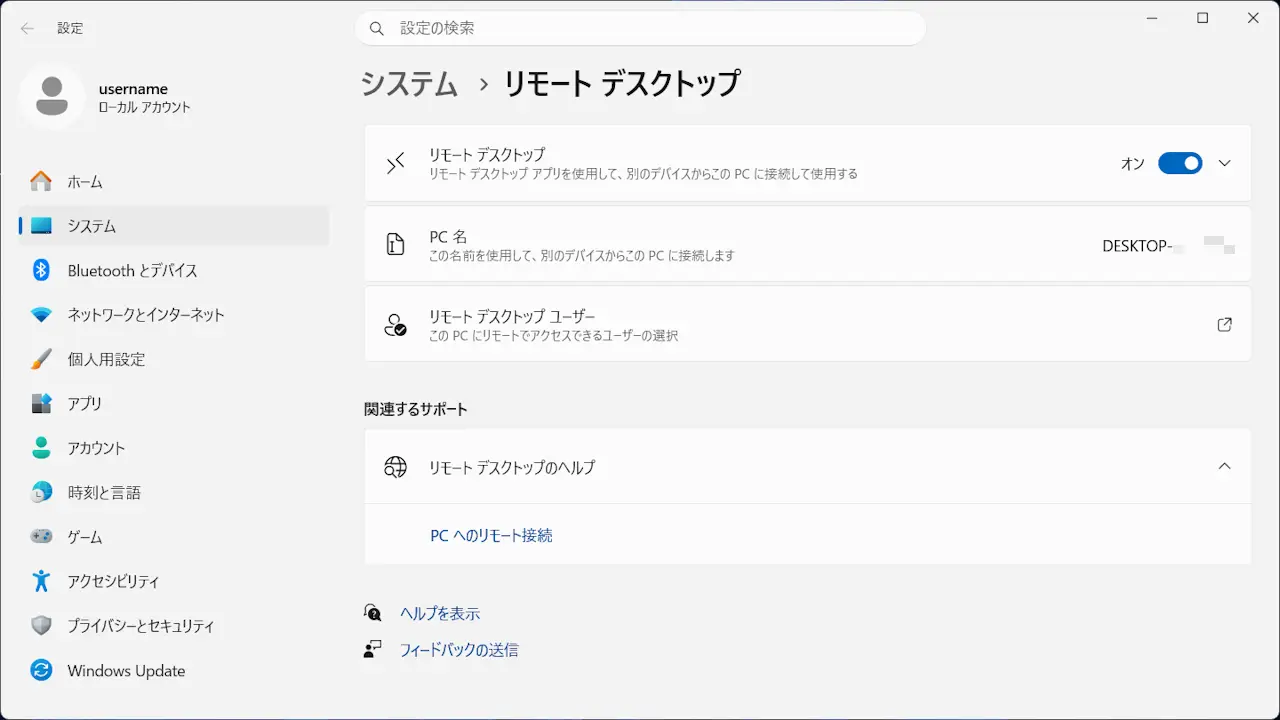Turn off the Remote Desktop toggle
Image resolution: width=1280 pixels, height=720 pixels.
(1180, 163)
